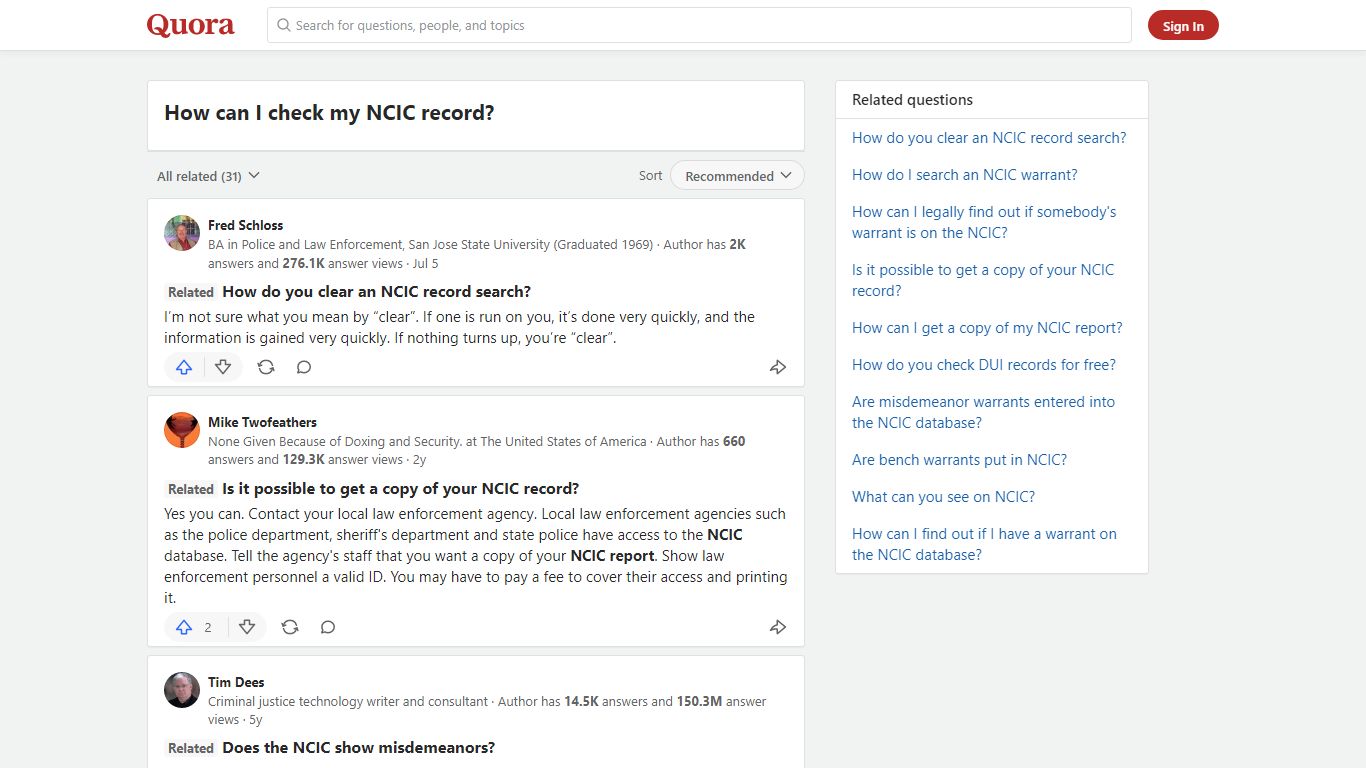Open 'Are bench warrants put in NCIC?'
The image size is (1366, 768).
959,460
